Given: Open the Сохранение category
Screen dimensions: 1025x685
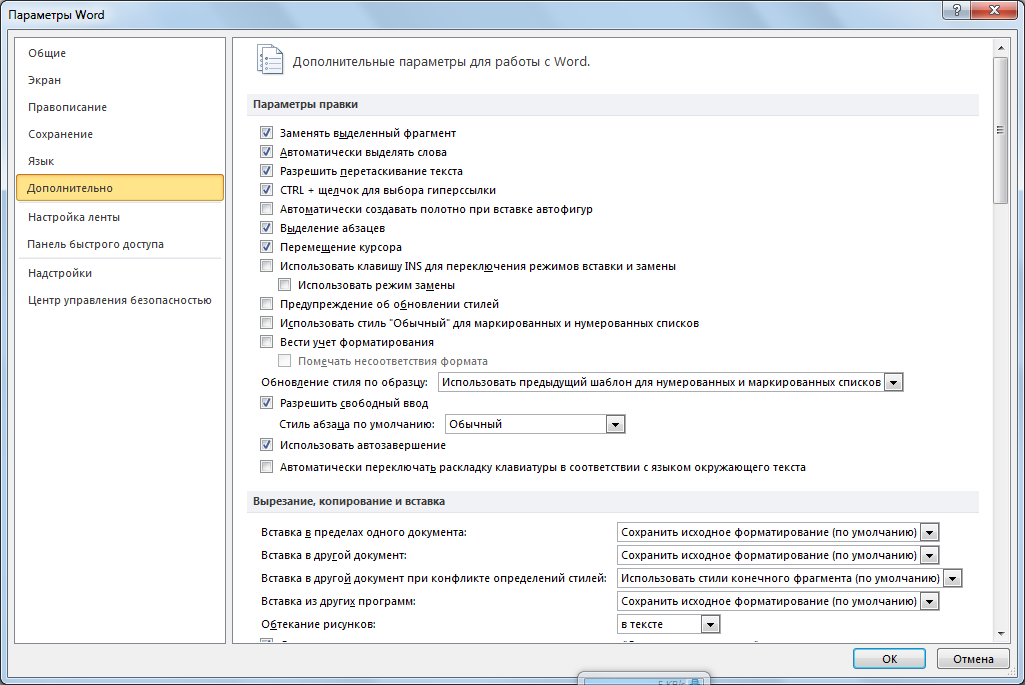Looking at the screenshot, I should pyautogui.click(x=120, y=133).
